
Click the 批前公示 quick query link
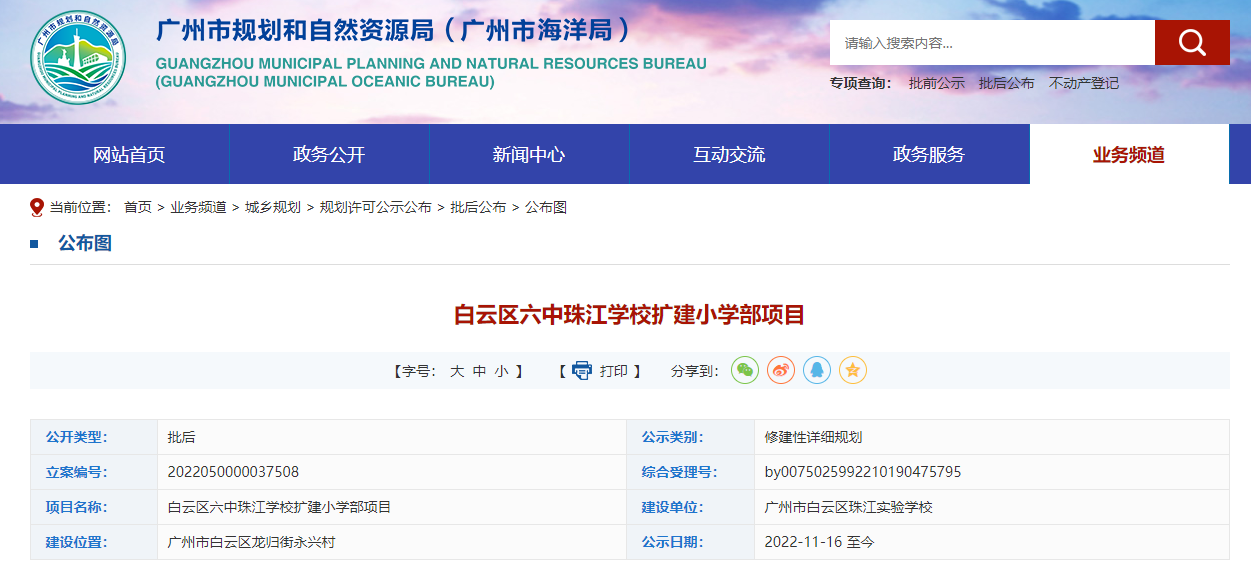point(936,83)
